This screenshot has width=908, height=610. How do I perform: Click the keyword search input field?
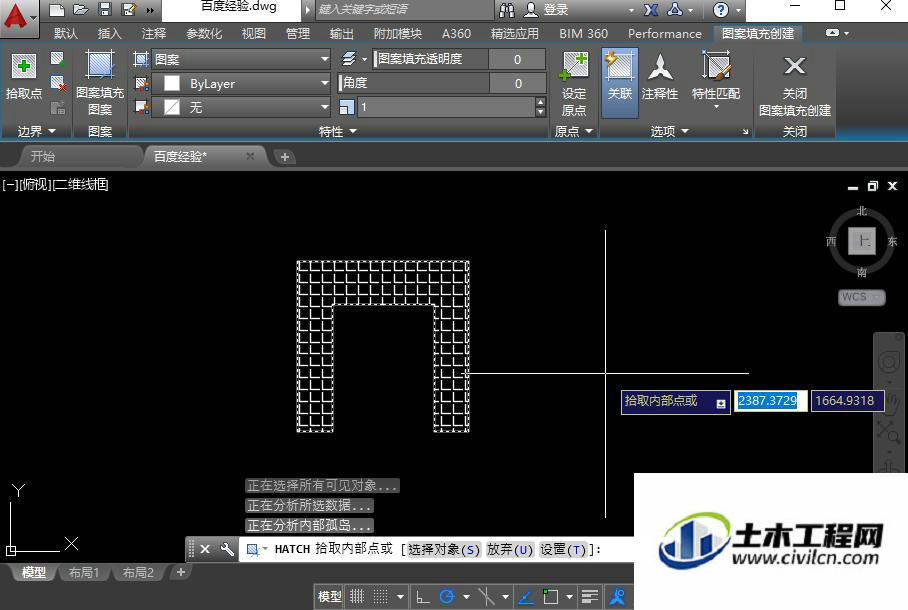coord(404,9)
